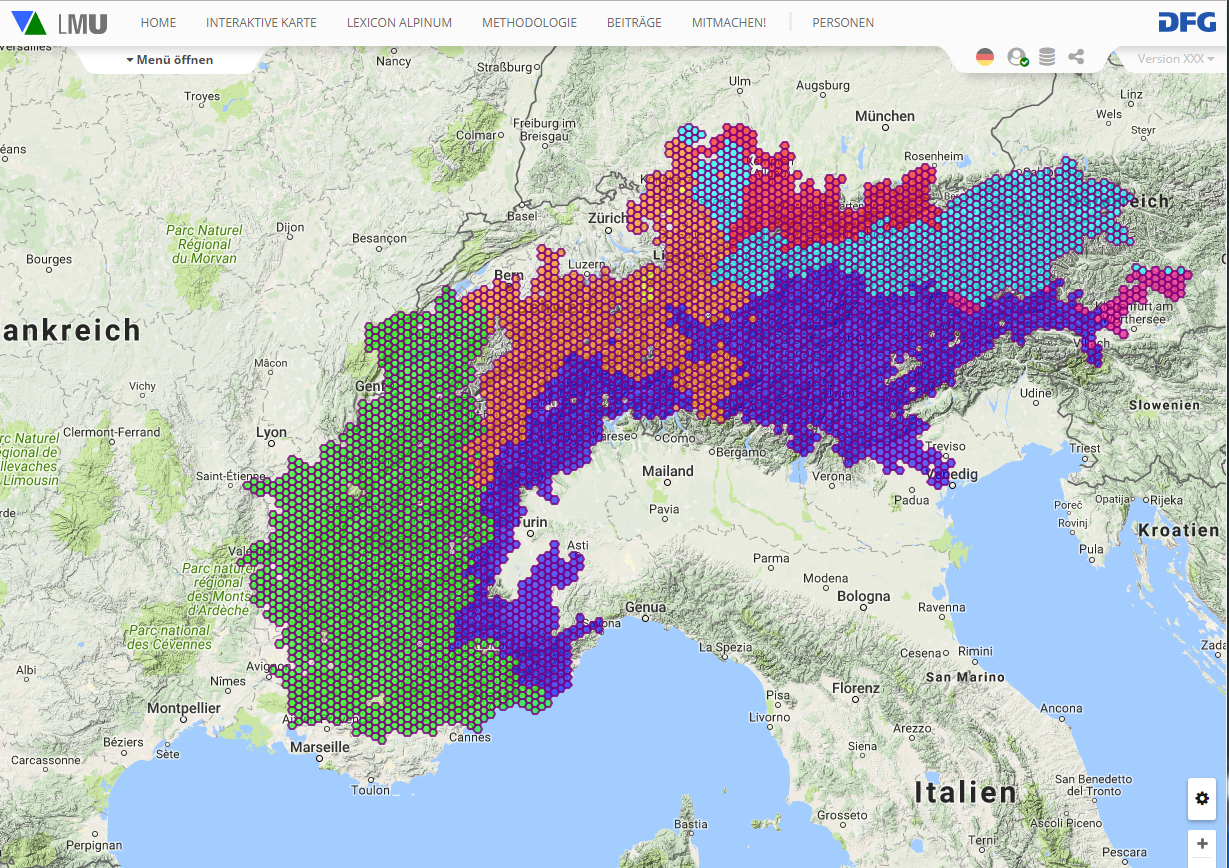1229x868 pixels.
Task: Expand the 'Menü öffnen' panel
Action: 170,60
